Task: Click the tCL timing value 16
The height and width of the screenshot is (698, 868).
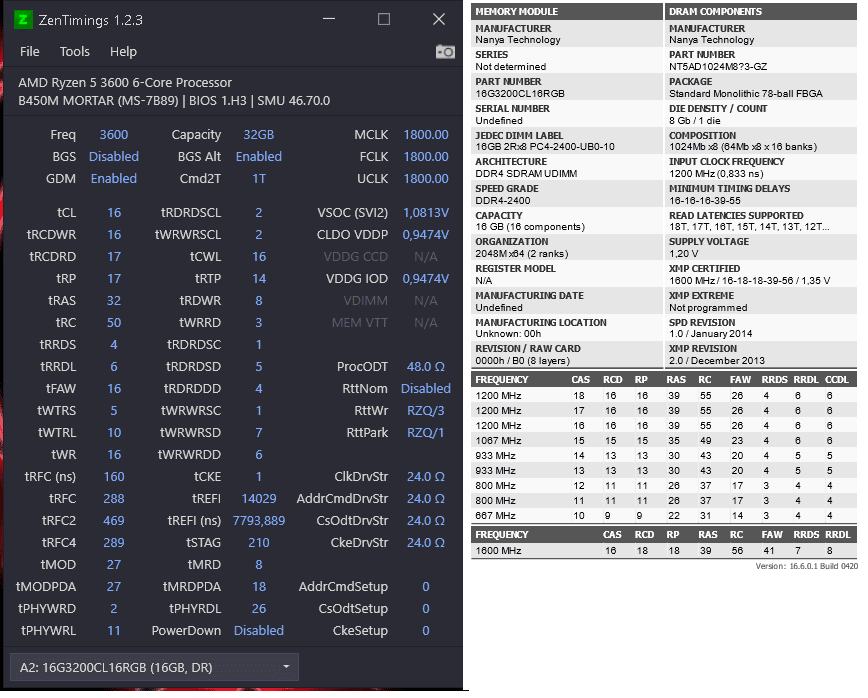Action: (x=113, y=213)
